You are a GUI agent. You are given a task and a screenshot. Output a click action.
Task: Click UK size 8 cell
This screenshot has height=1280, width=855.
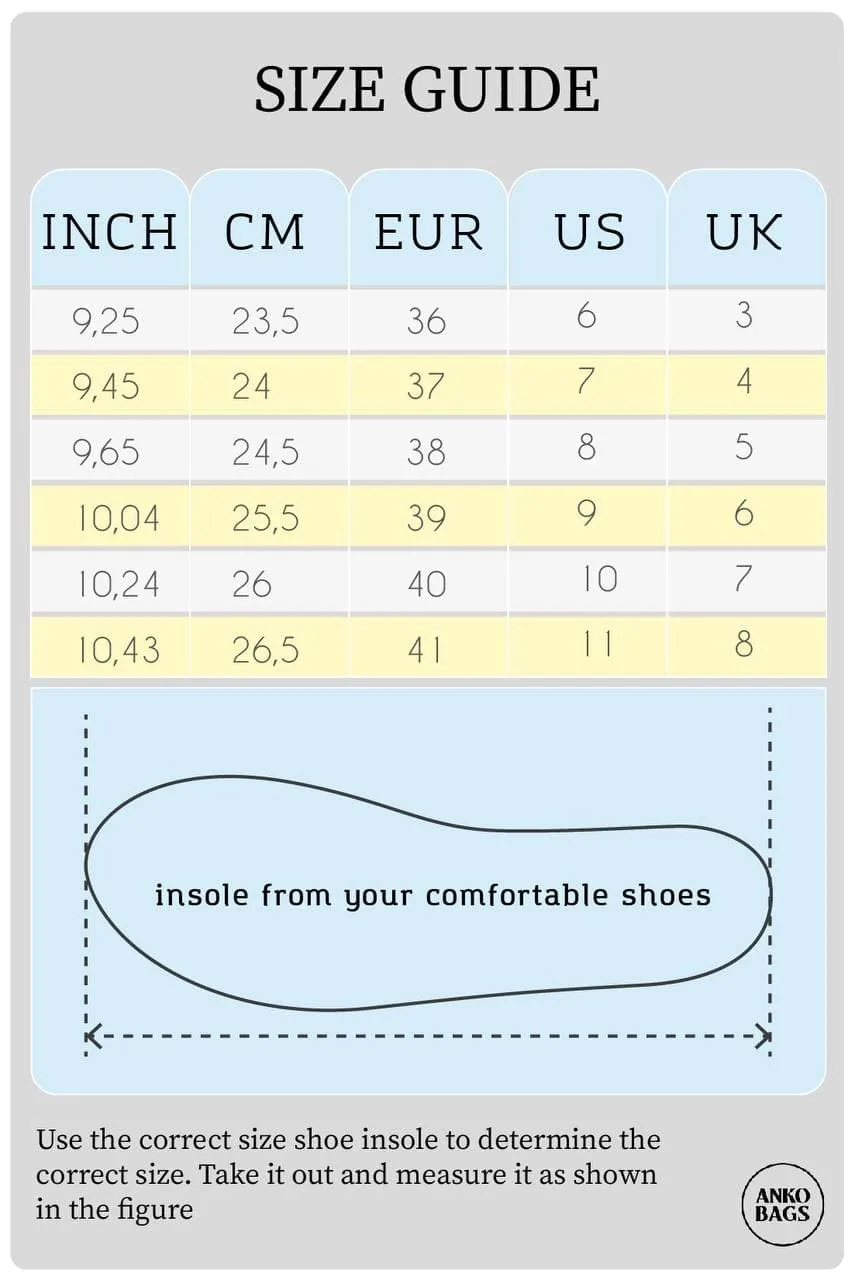point(744,644)
